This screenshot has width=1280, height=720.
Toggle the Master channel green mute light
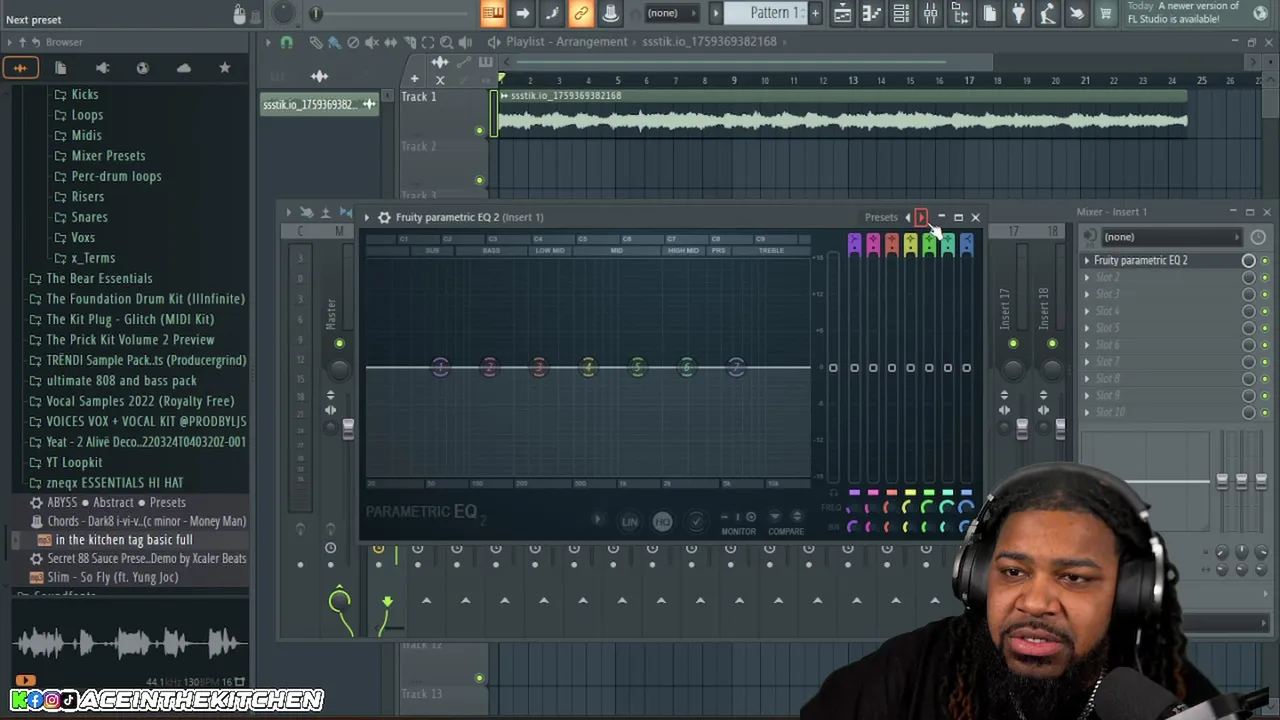339,344
